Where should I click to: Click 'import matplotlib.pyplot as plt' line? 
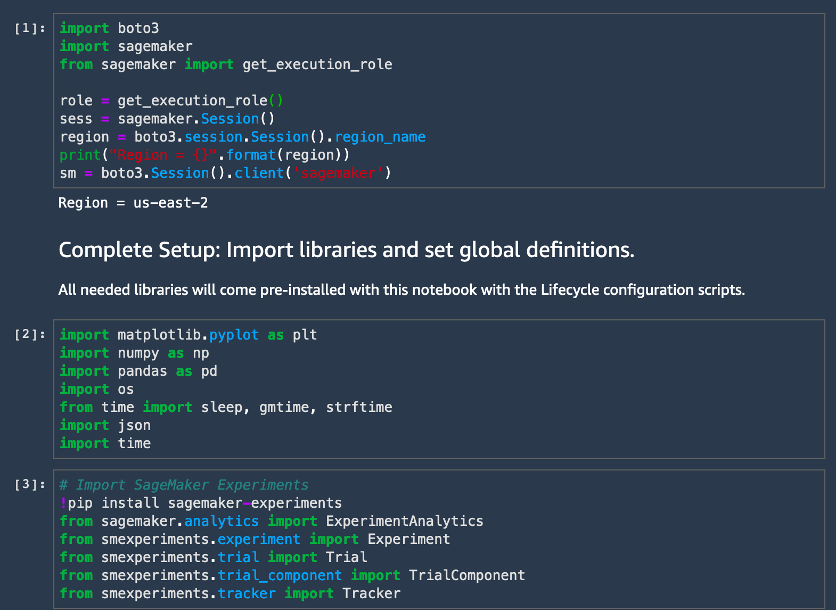[x=188, y=334]
